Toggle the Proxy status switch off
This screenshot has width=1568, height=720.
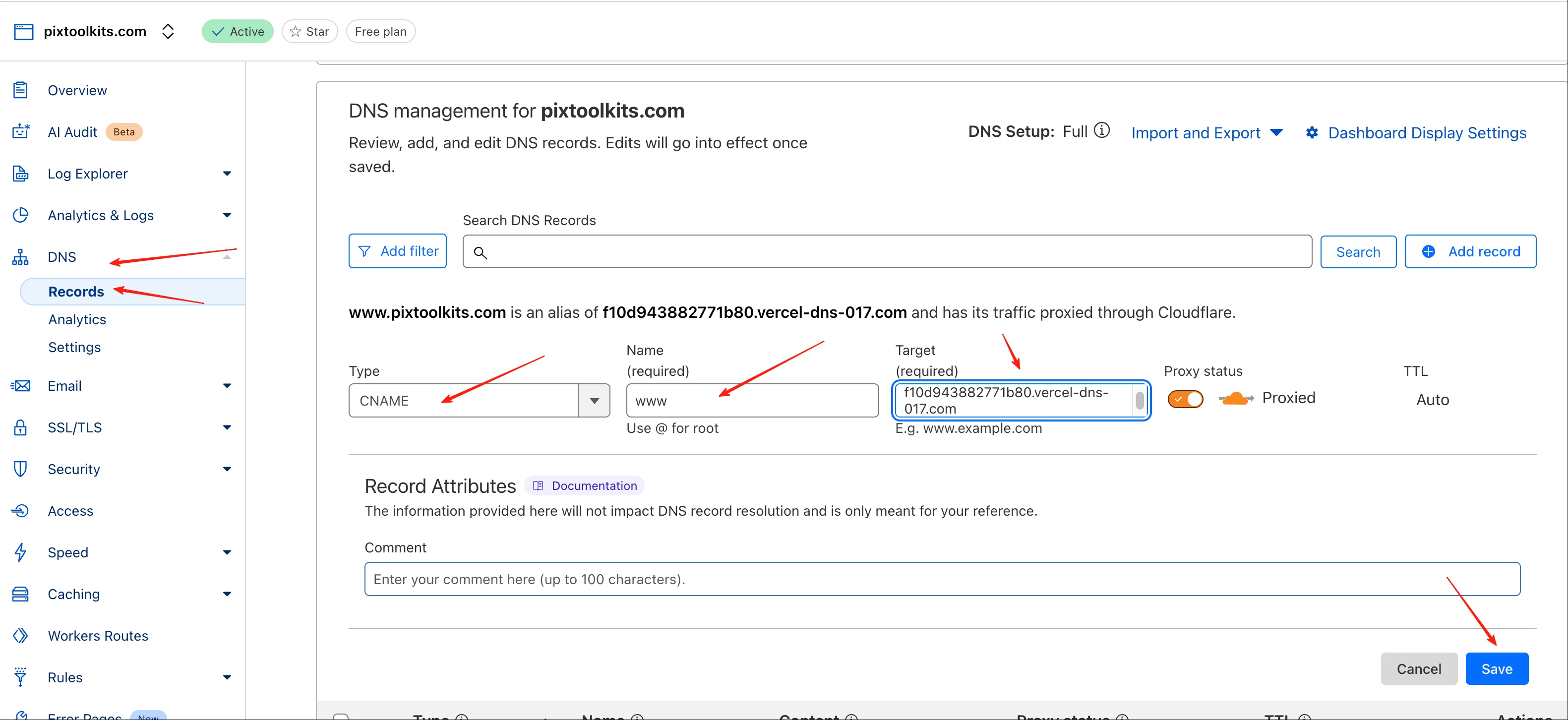pos(1185,399)
